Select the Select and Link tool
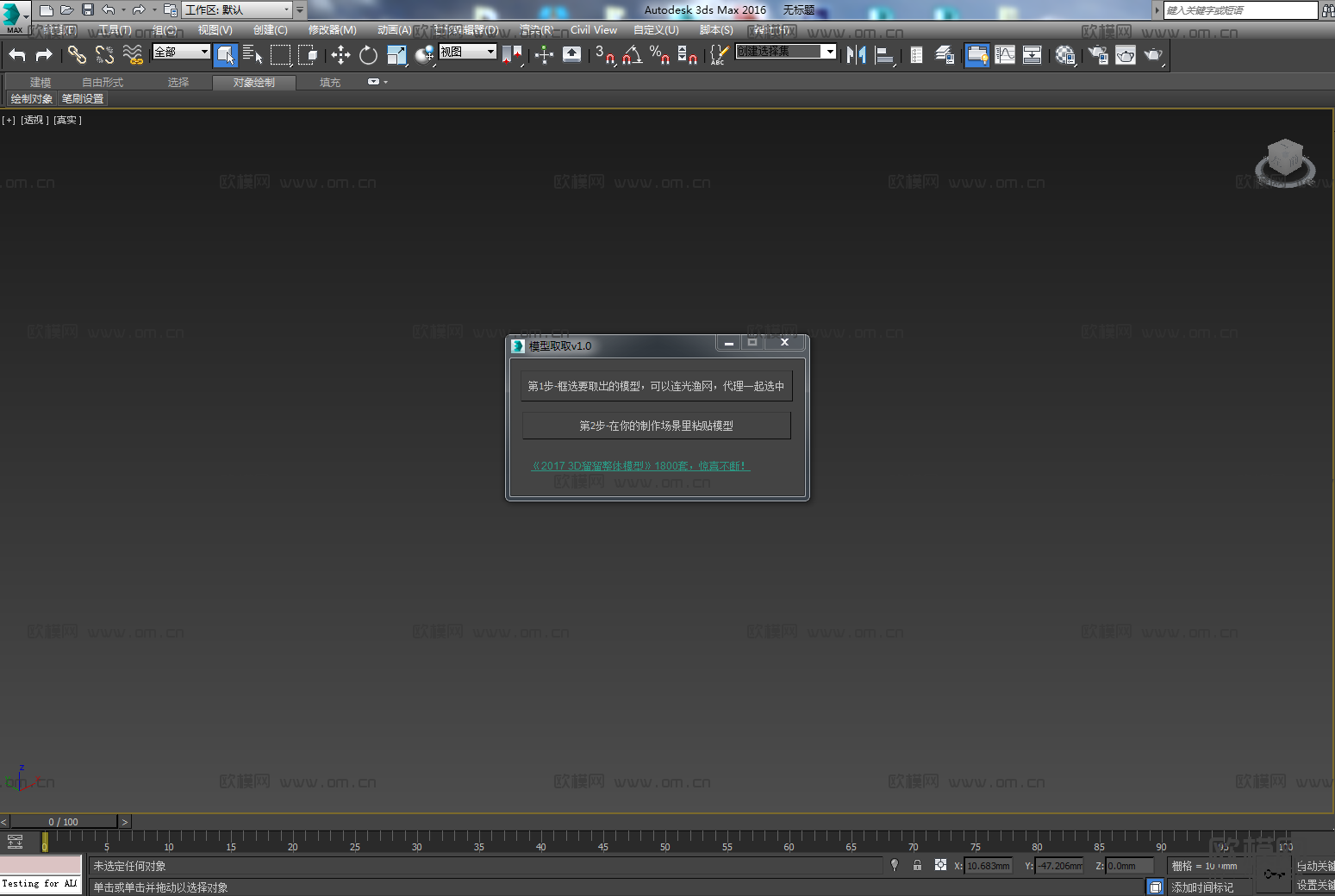 point(77,55)
